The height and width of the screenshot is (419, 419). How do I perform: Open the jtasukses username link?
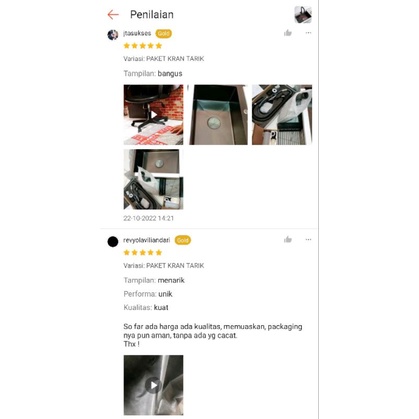click(137, 33)
